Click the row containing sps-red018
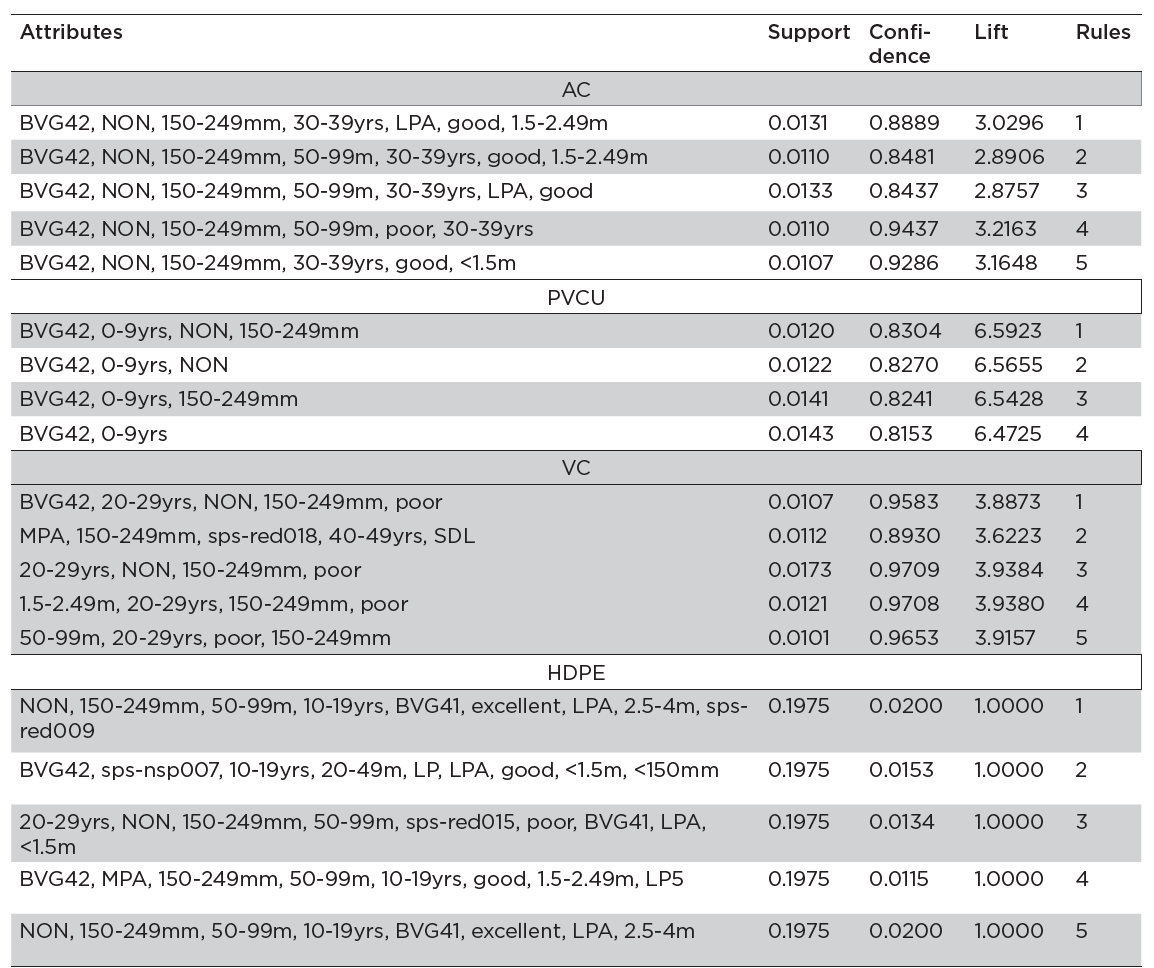This screenshot has height=968, width=1154. pyautogui.click(x=247, y=536)
